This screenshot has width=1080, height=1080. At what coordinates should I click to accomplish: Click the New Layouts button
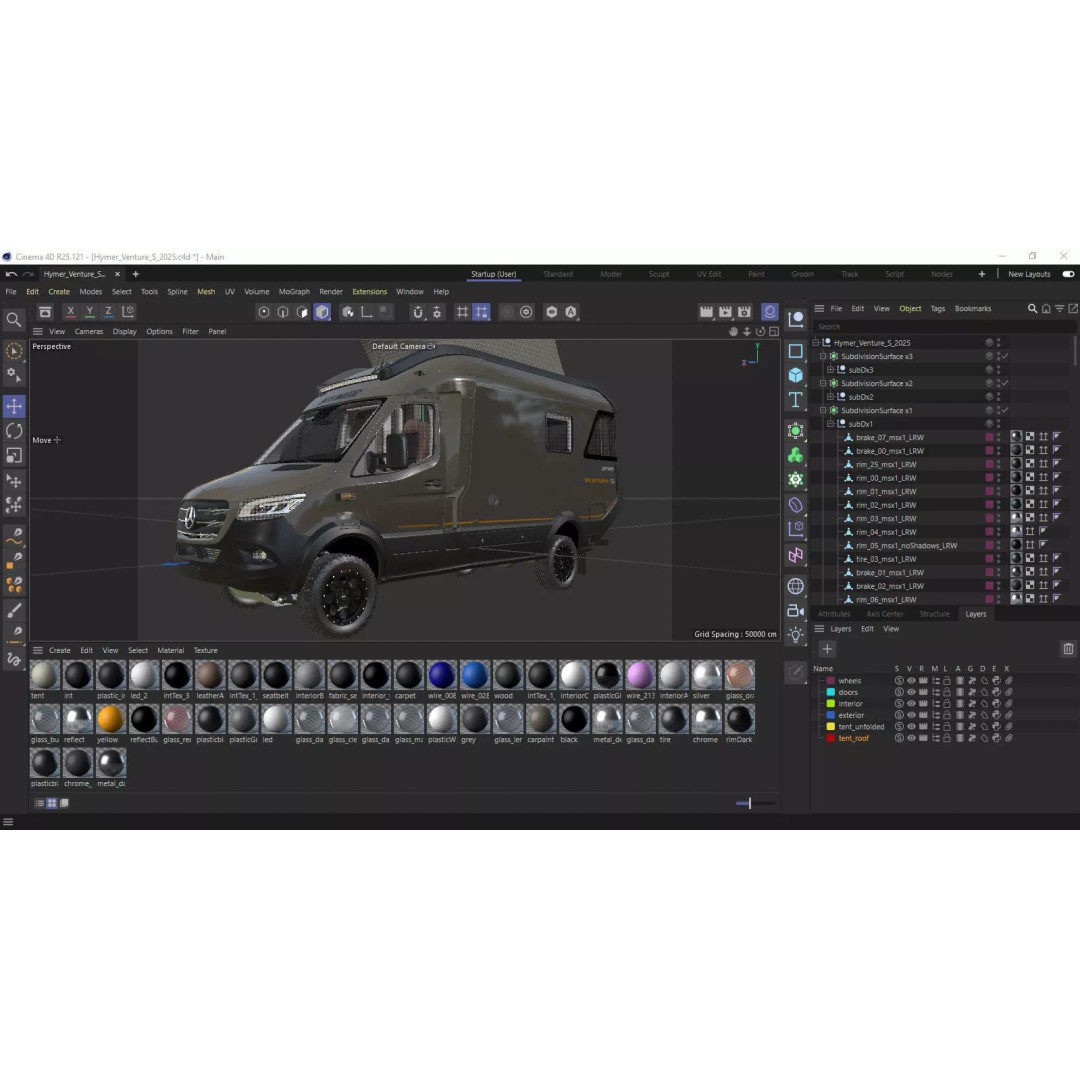1028,274
